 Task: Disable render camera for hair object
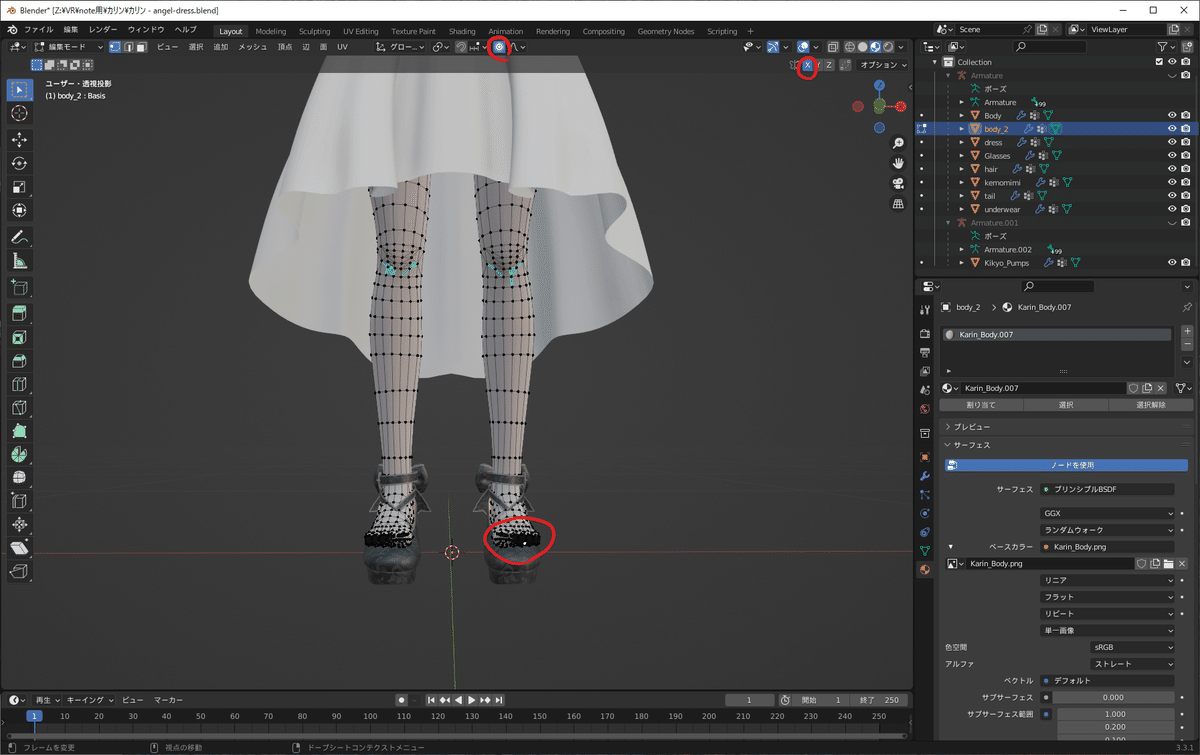pyautogui.click(x=1186, y=169)
